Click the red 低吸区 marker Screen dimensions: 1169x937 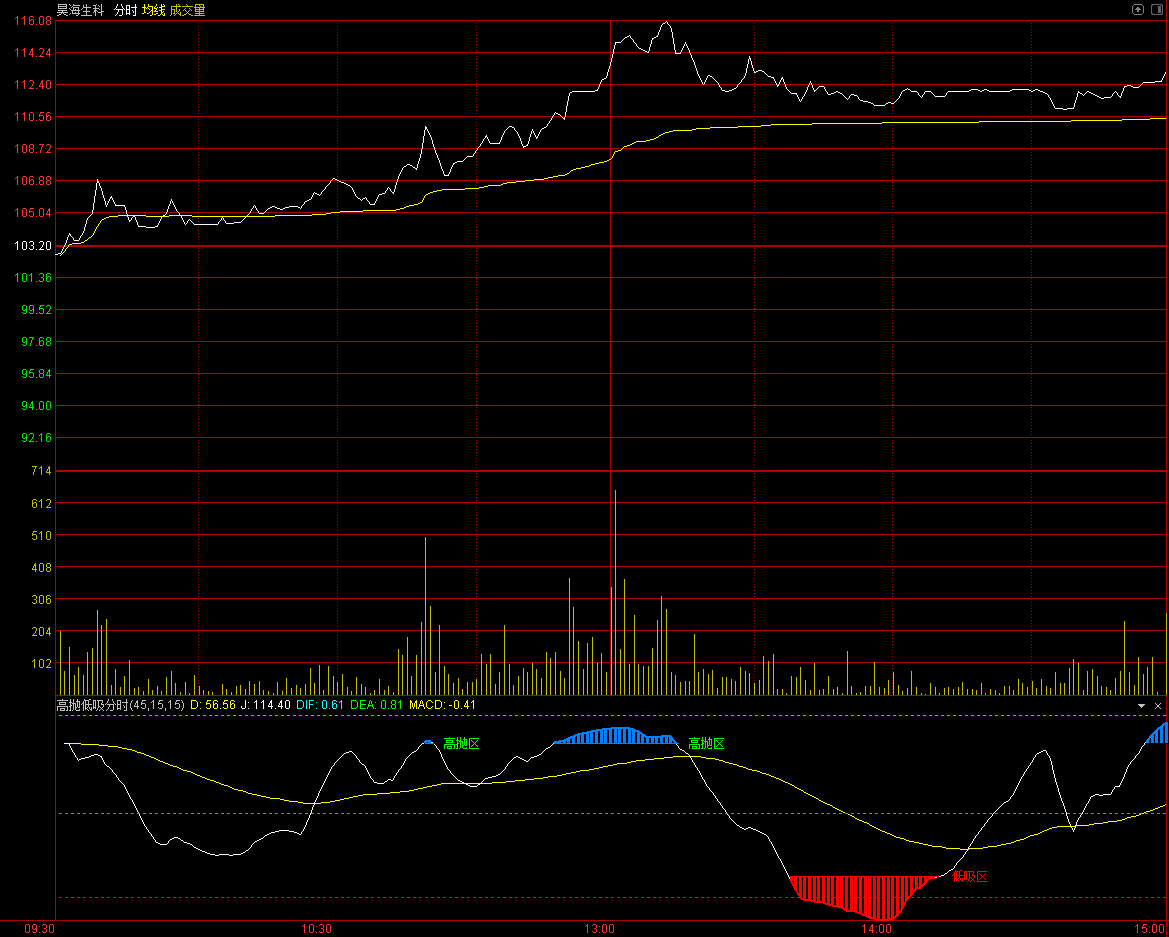(969, 877)
